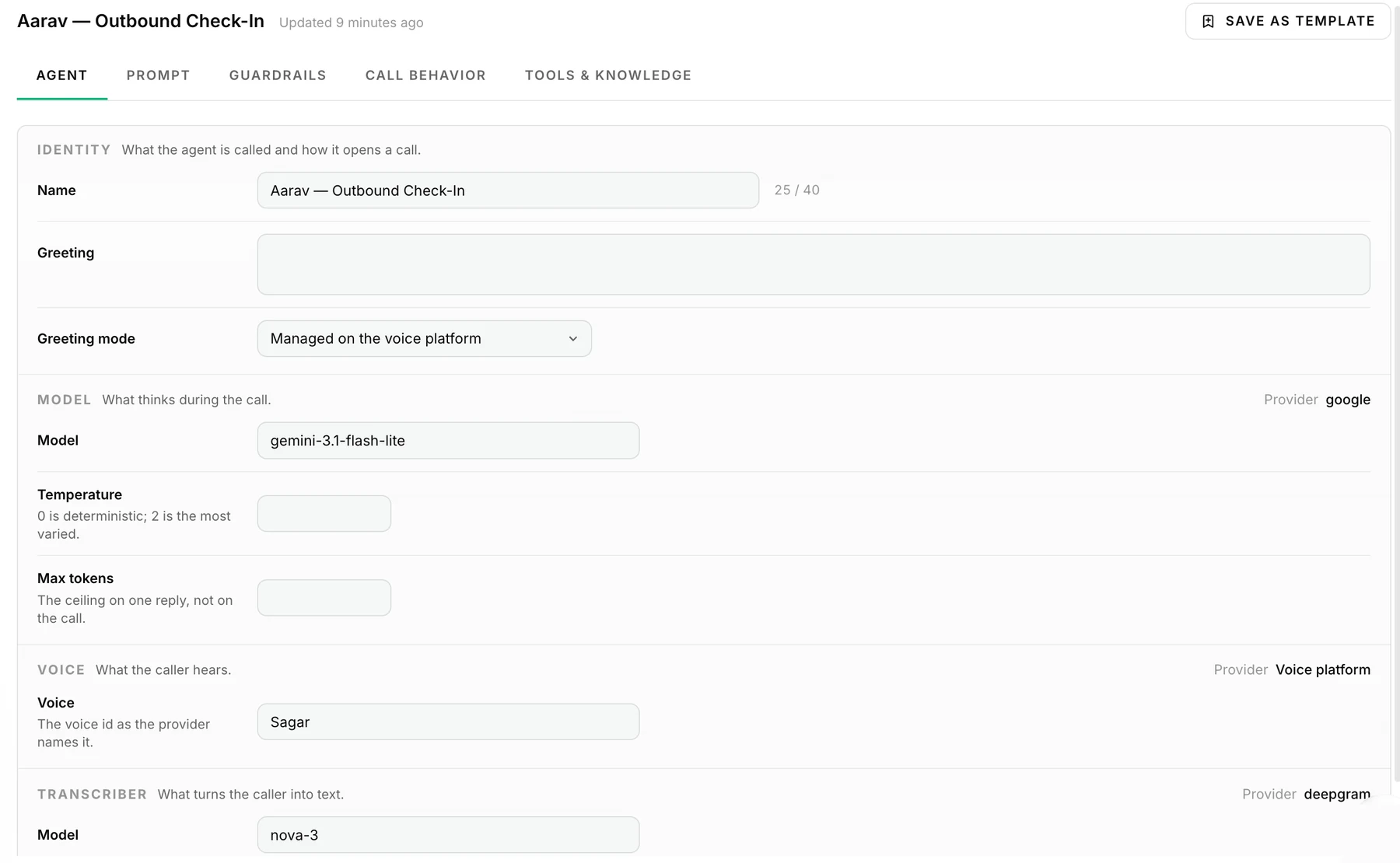Click into the empty Greeting text area
This screenshot has width=1400, height=863.
point(814,264)
